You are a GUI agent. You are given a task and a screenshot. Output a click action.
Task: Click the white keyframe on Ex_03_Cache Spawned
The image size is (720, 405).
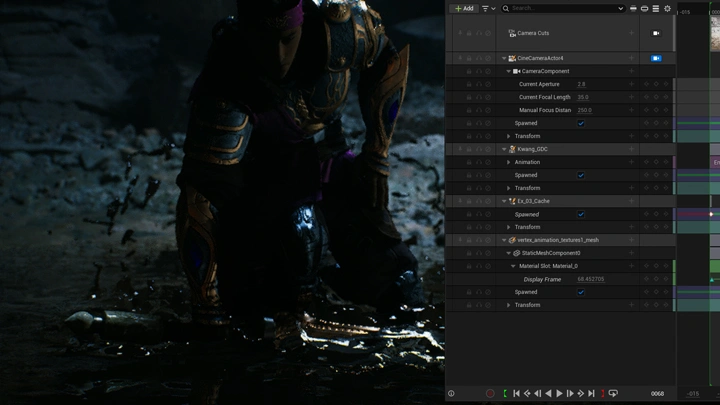(x=711, y=214)
